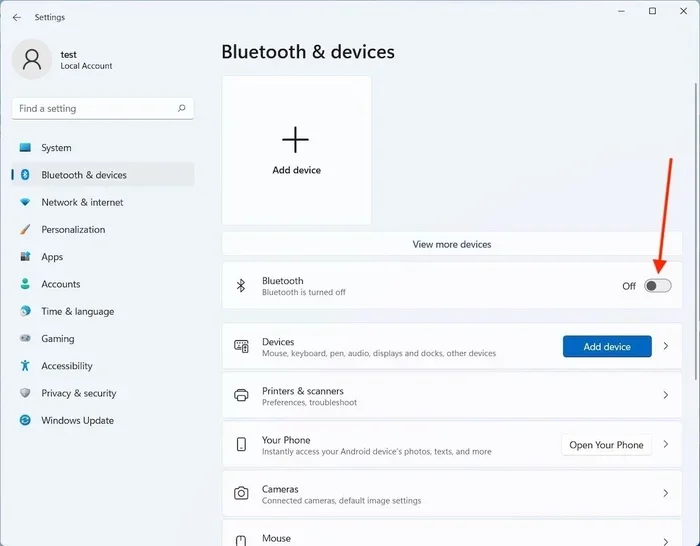Click the blue Add device button
This screenshot has width=700, height=546.
pos(607,346)
